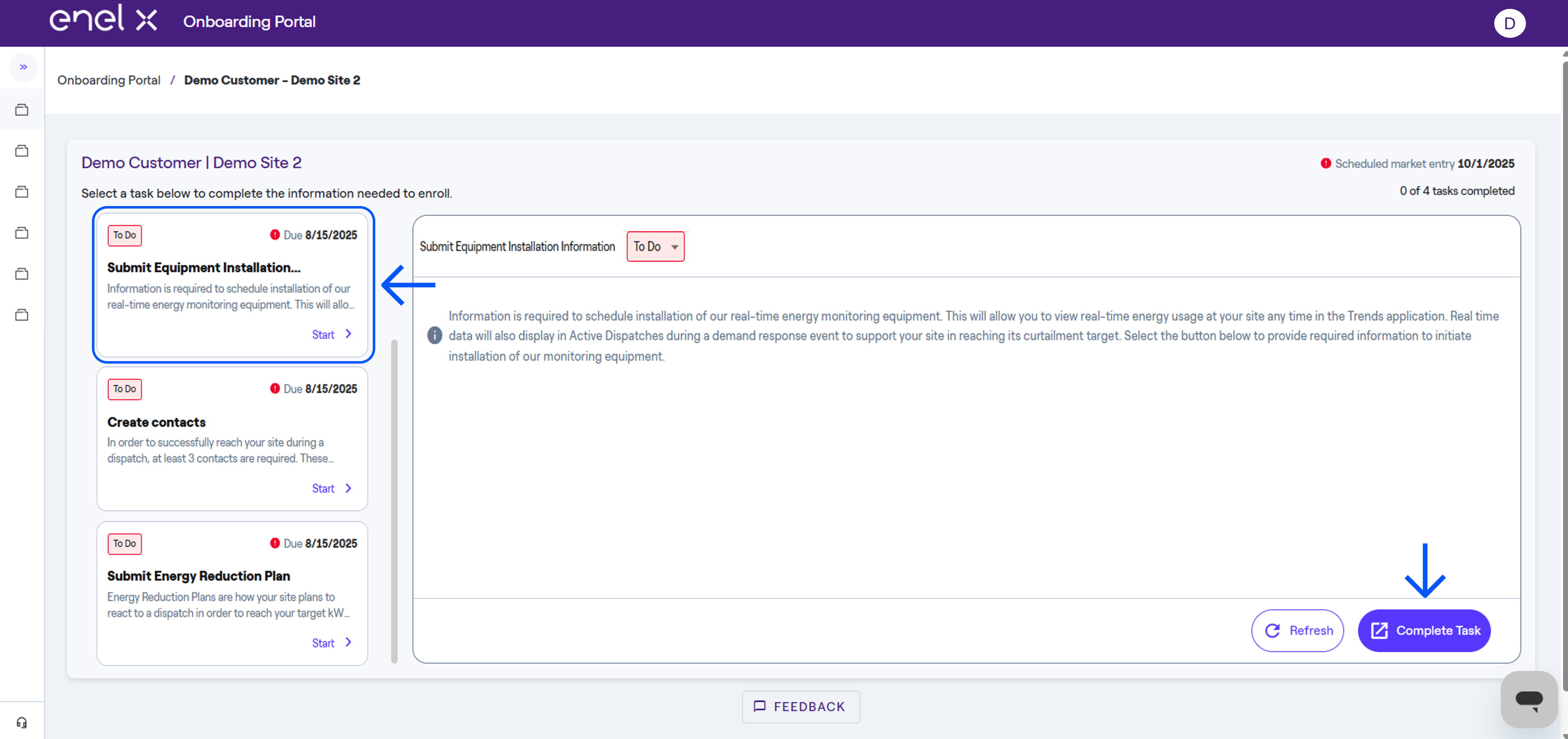The height and width of the screenshot is (739, 1568).
Task: Toggle the 'To Do' badge on Create contacts card
Action: (x=124, y=389)
